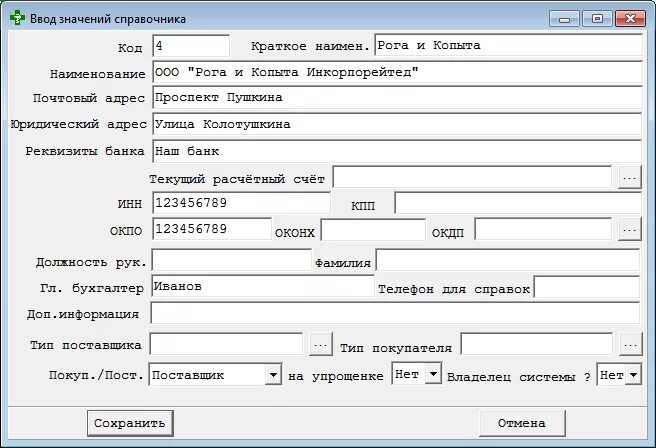Screen dimensions: 656x448
Task: Save the record with Сохранить button
Action: 130,423
